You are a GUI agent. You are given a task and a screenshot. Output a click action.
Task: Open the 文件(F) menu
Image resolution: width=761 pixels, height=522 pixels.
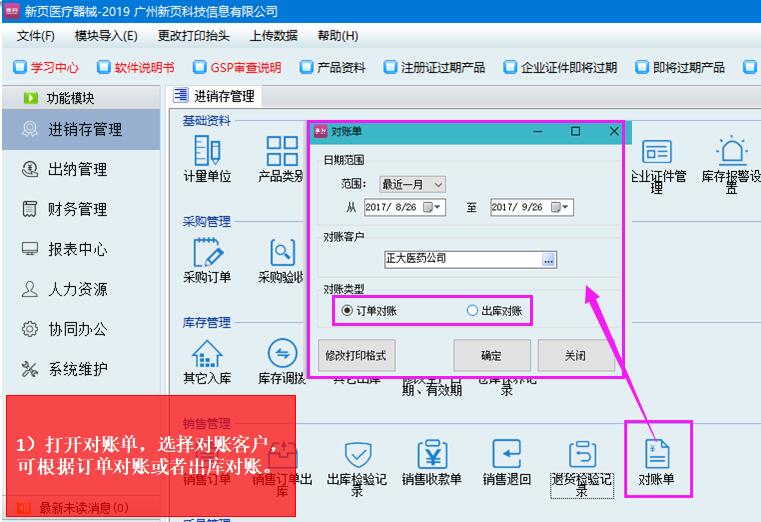coord(36,36)
